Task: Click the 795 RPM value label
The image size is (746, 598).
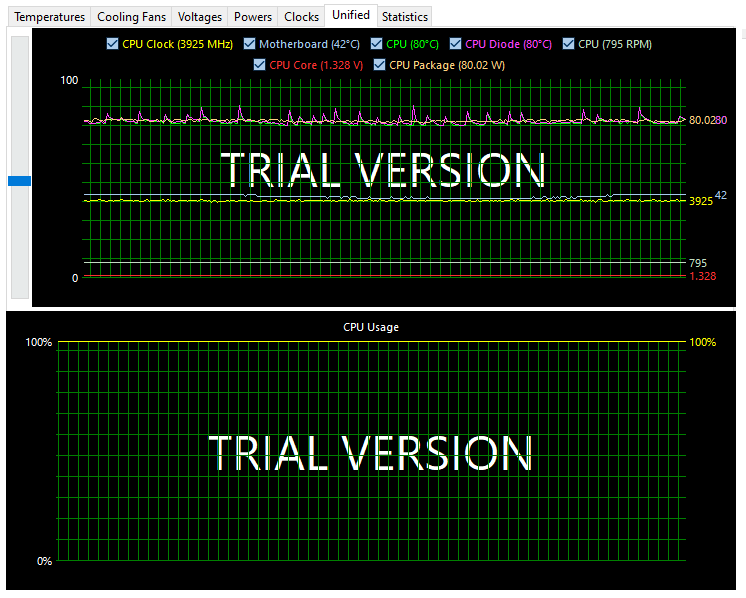Action: point(698,263)
